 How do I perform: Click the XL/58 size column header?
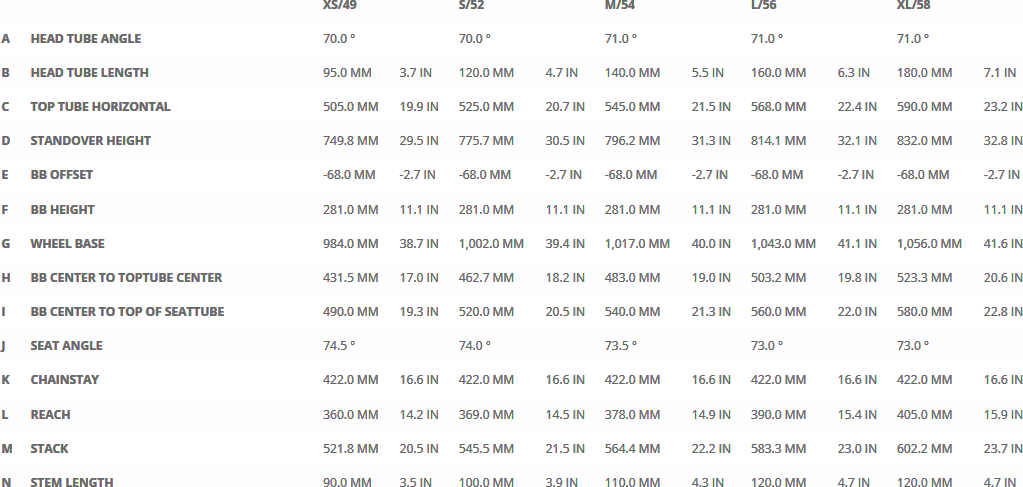(x=914, y=6)
